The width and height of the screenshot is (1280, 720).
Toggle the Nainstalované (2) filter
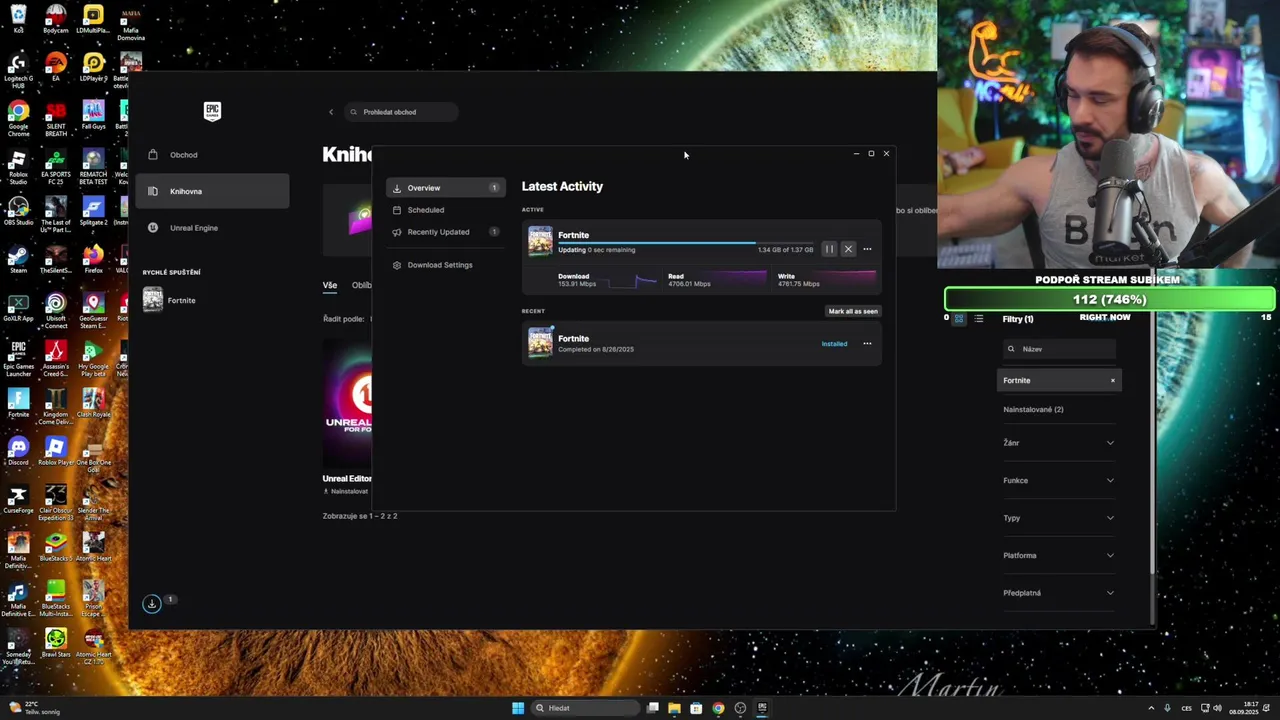coord(1033,410)
